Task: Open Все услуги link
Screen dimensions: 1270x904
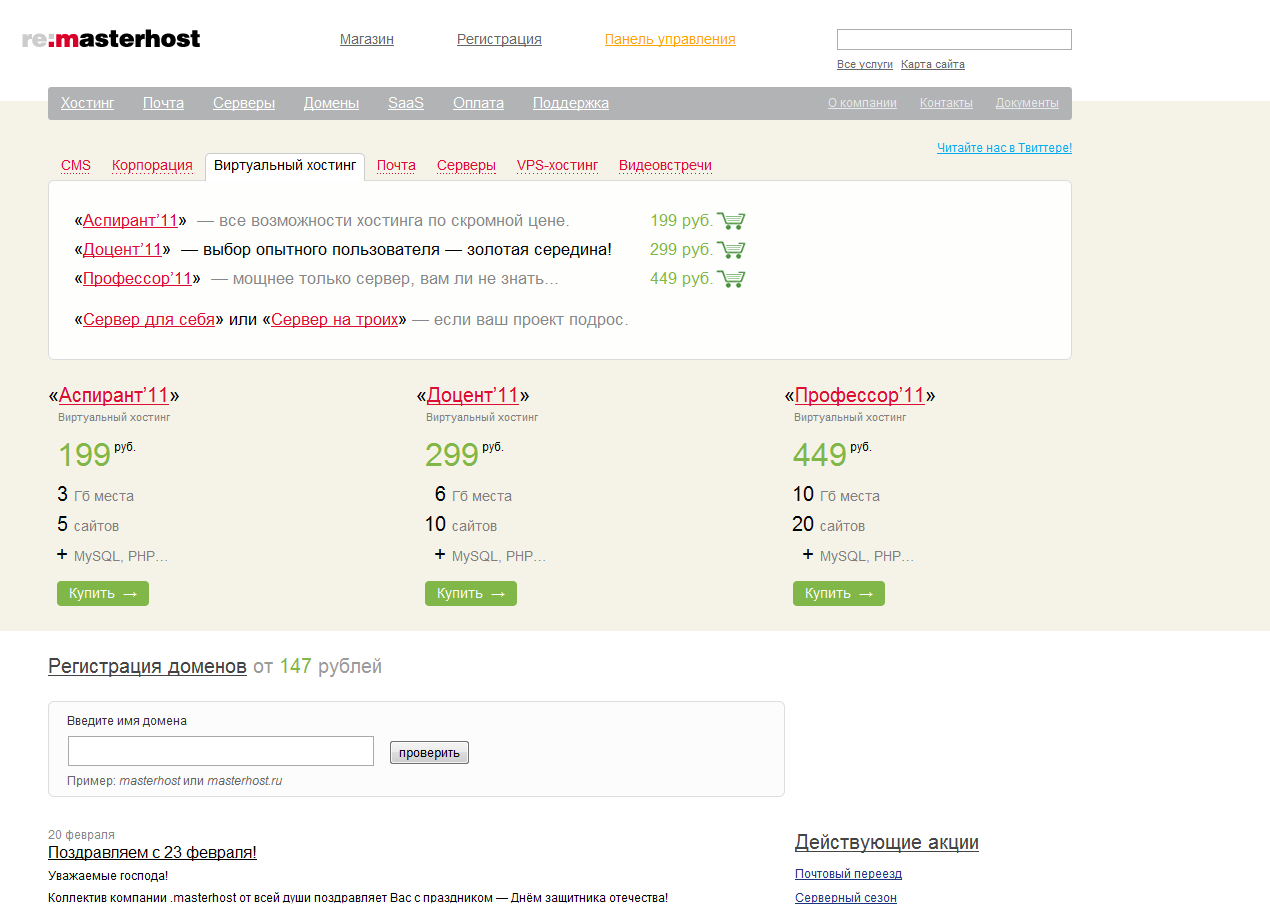Action: [865, 64]
